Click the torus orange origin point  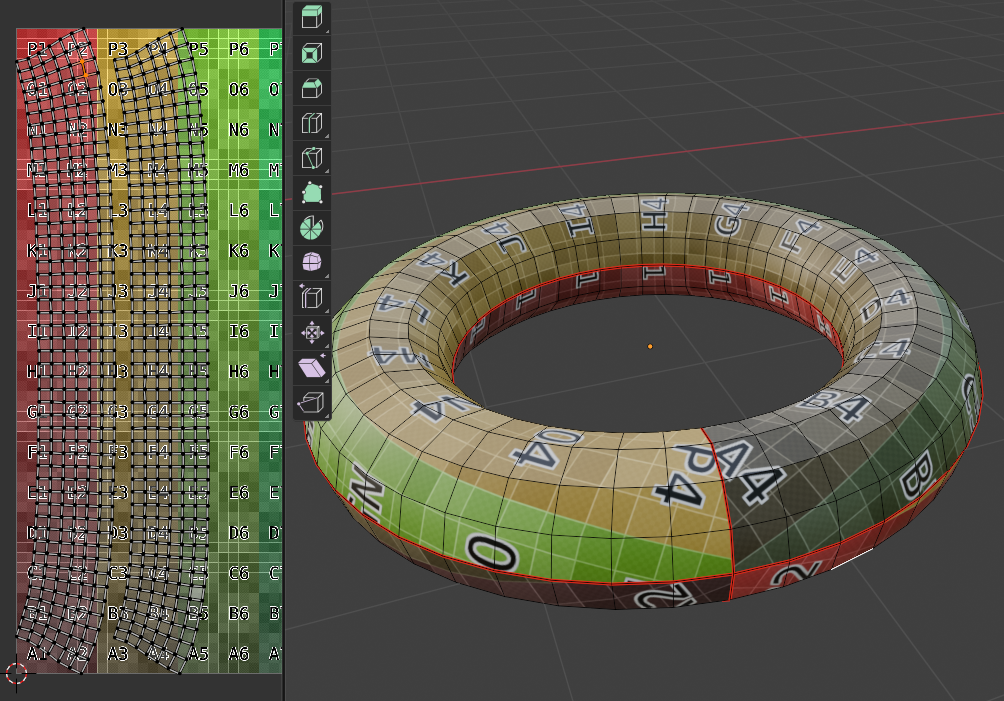(x=650, y=346)
